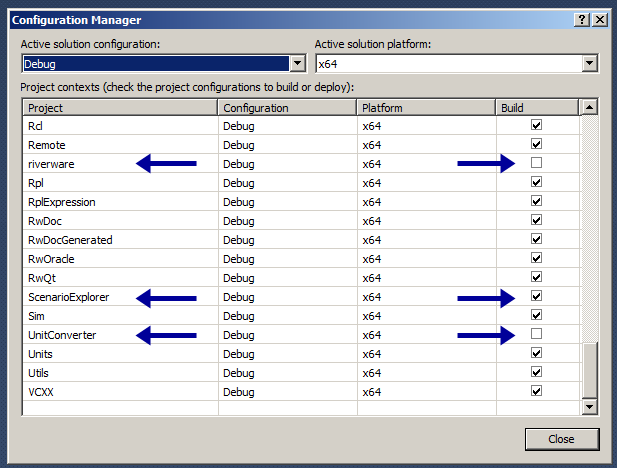
Task: Open Active solution configuration dropdown
Action: [298, 63]
